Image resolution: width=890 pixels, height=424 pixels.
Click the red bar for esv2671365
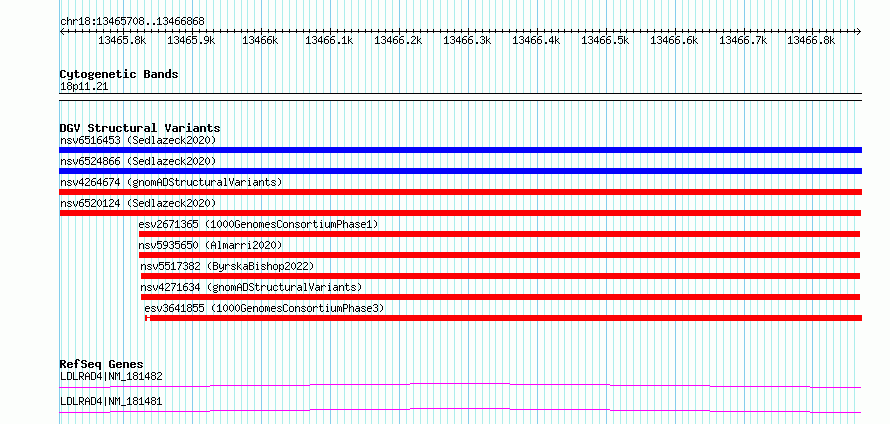[499, 234]
